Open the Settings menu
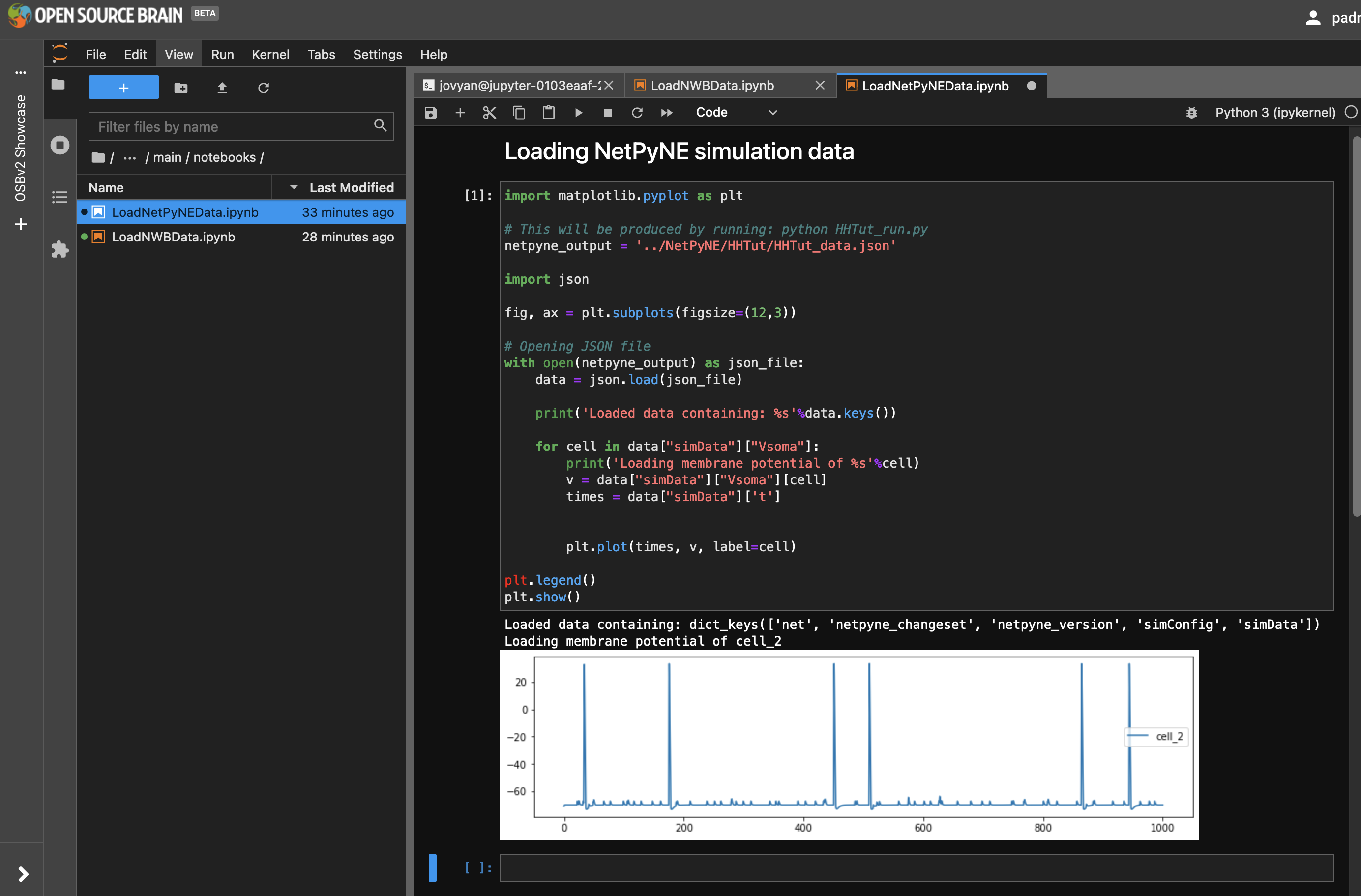Screen dimensions: 1361x896 tap(378, 54)
